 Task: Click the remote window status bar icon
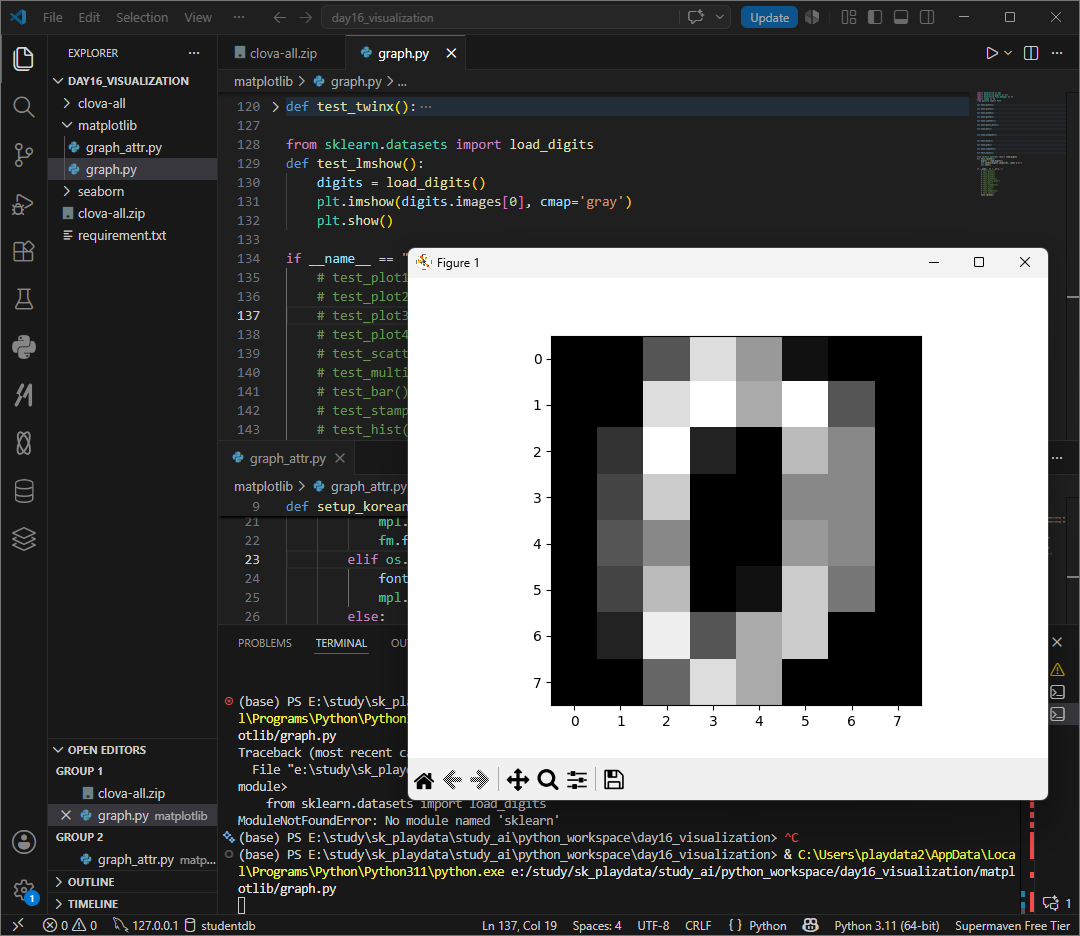[x=19, y=925]
